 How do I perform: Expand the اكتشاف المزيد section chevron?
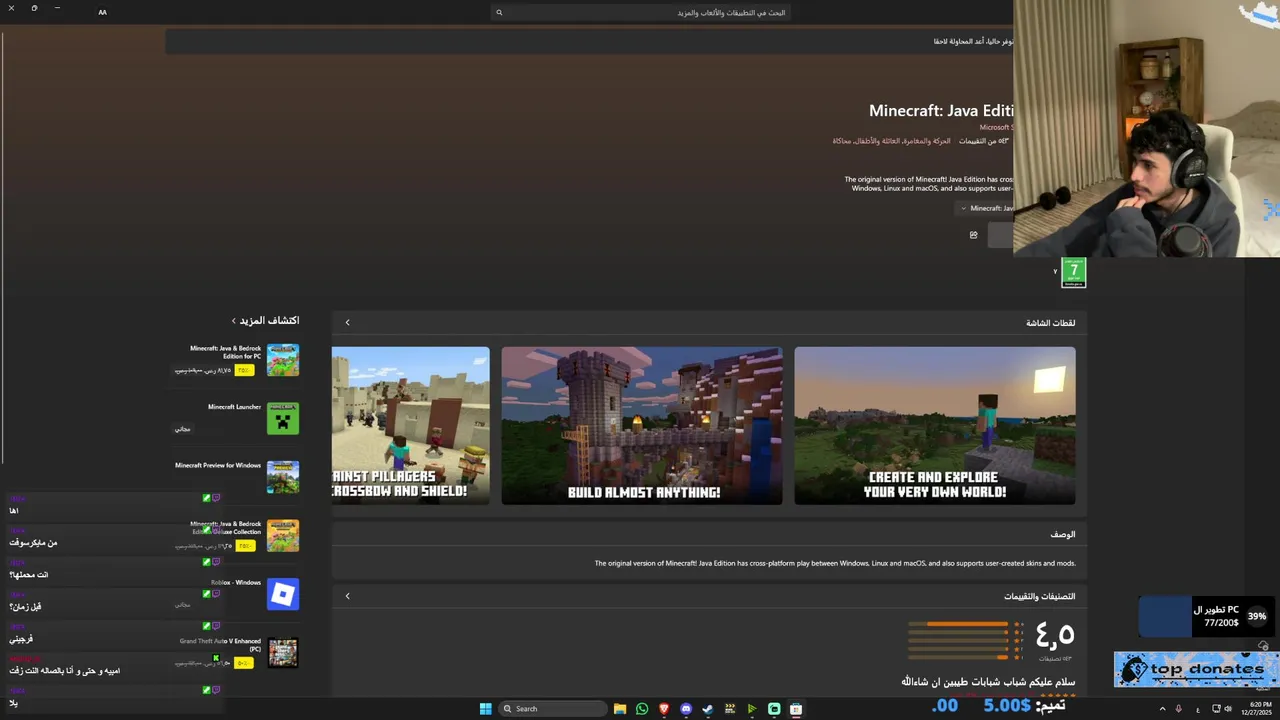tap(234, 321)
